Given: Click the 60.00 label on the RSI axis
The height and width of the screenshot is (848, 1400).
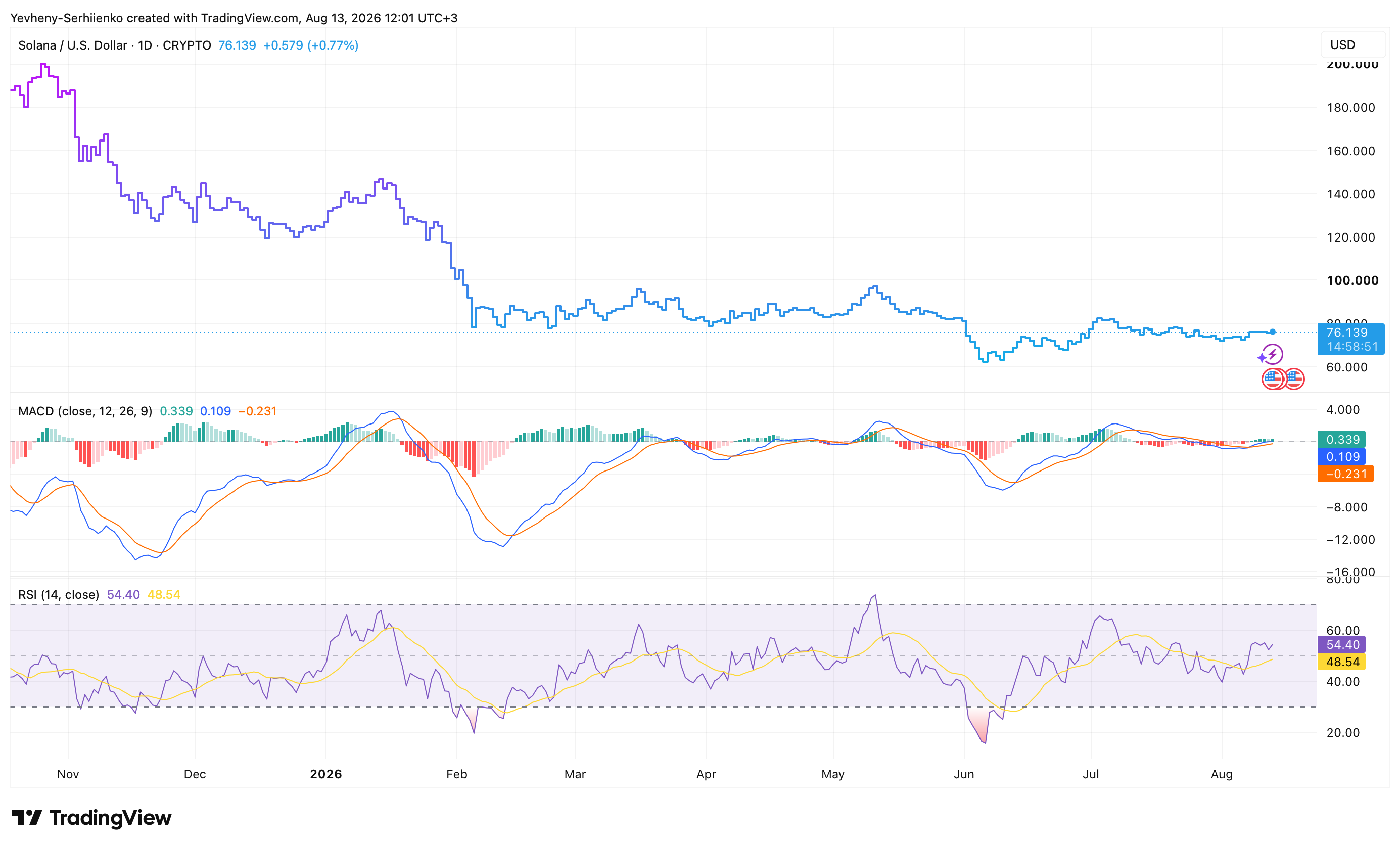Looking at the screenshot, I should 1342,631.
